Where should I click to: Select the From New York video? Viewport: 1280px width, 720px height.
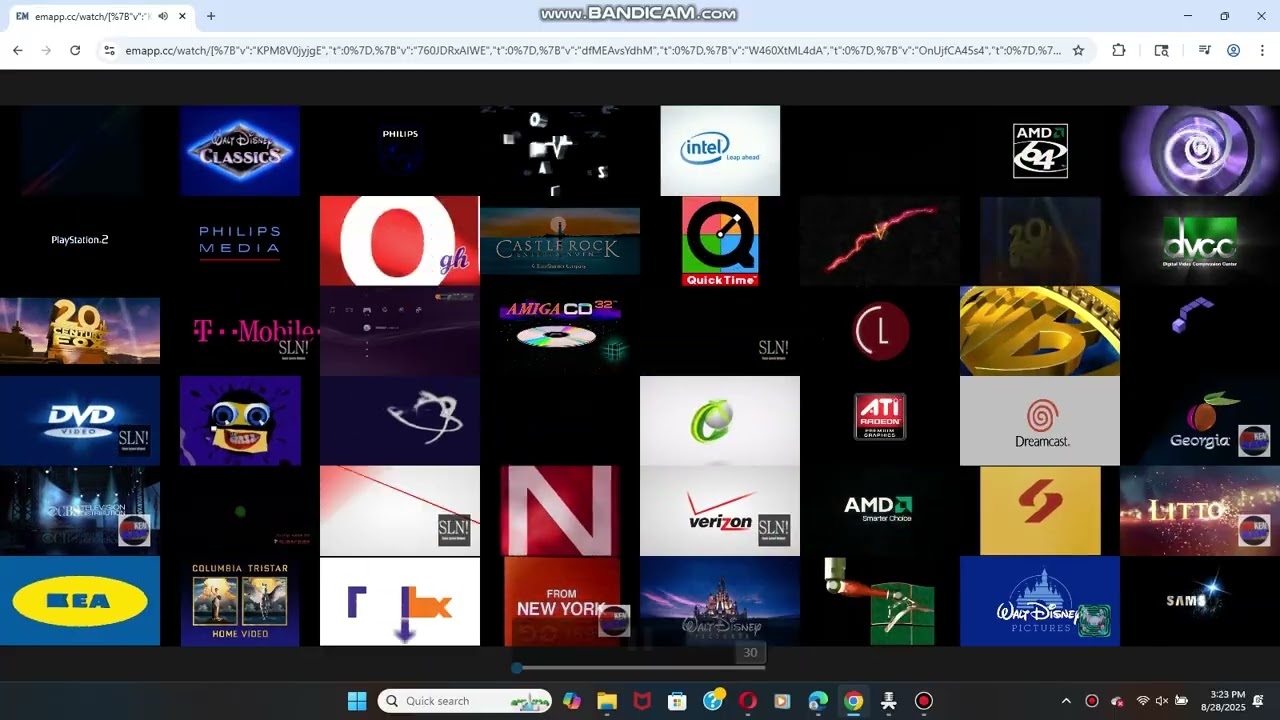click(x=562, y=601)
